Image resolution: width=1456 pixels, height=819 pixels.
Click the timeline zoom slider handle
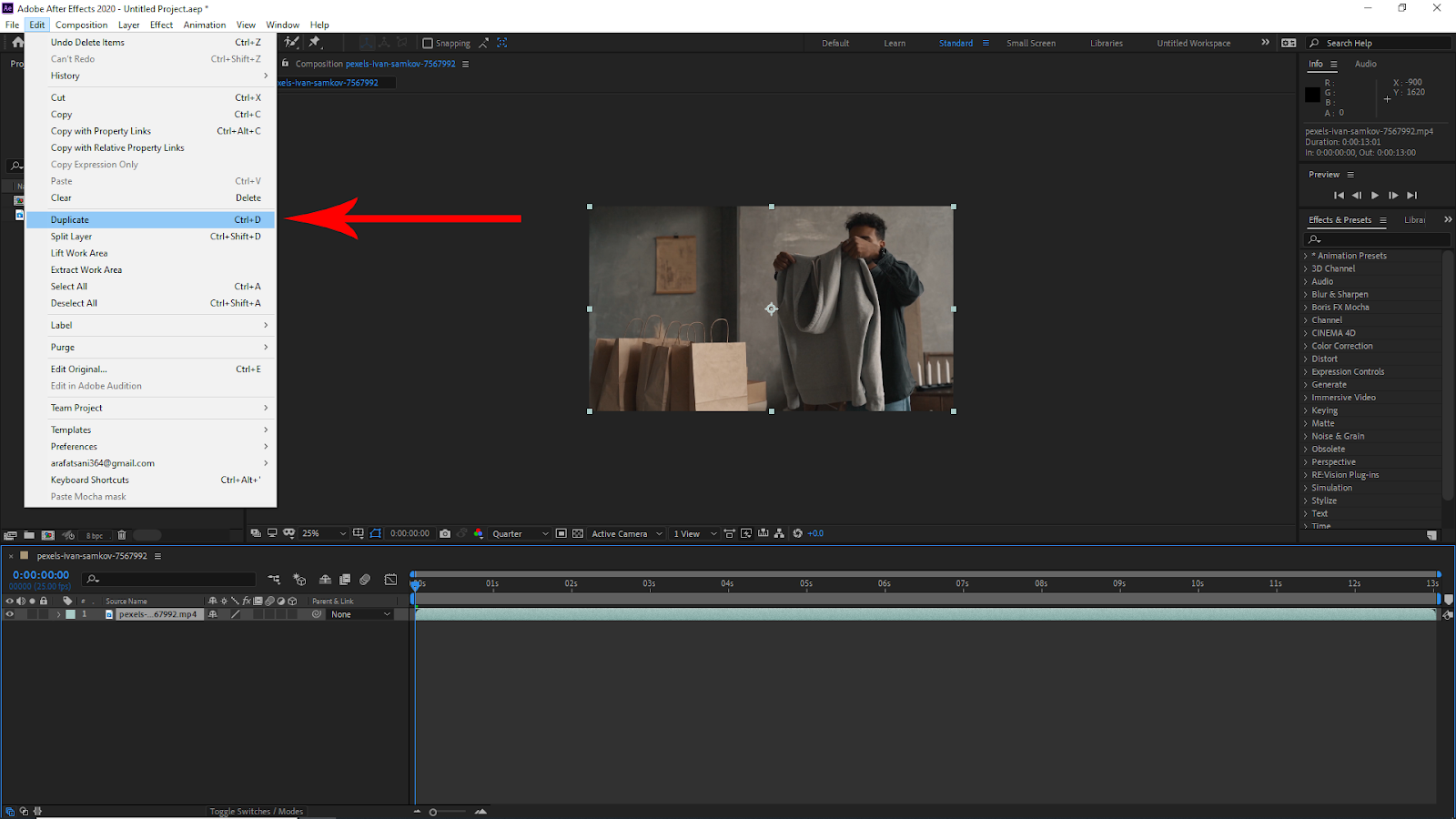point(433,812)
